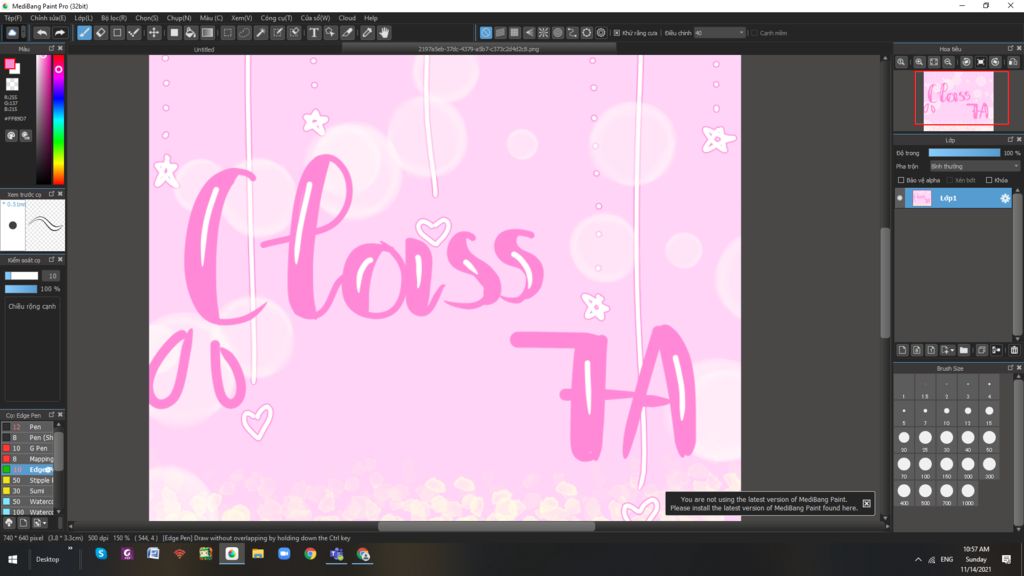The image size is (1024, 576).
Task: Open Chrome from the taskbar
Action: point(310,554)
